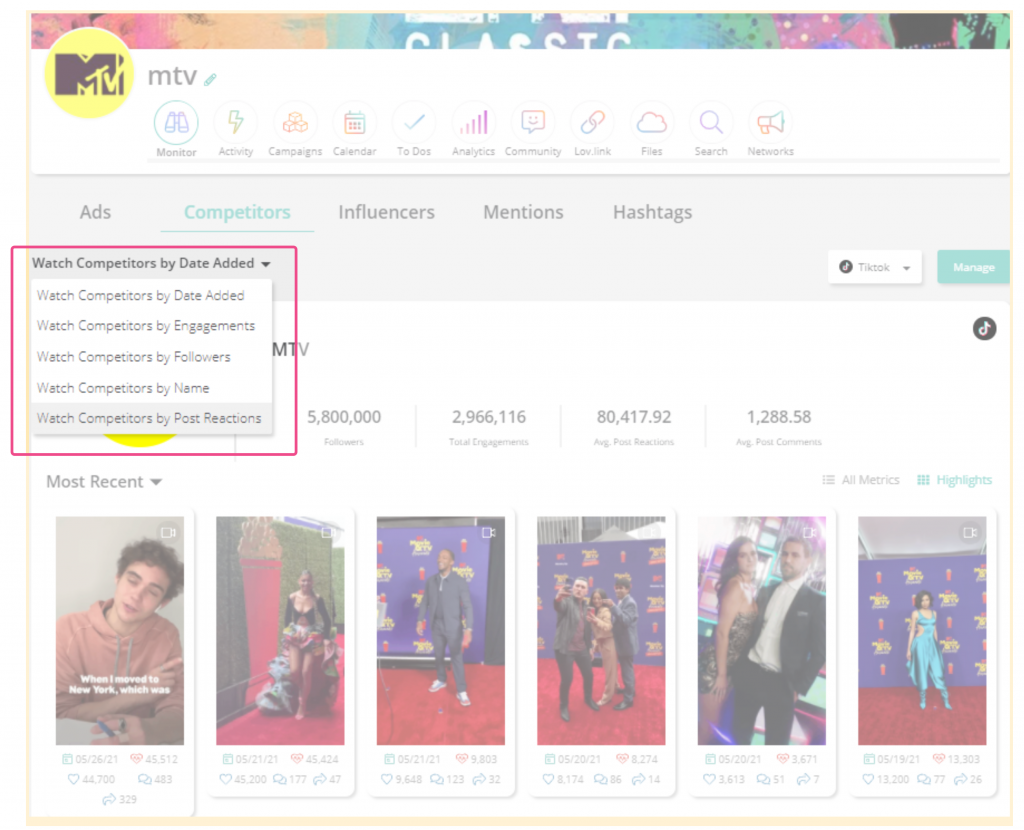Open the Tiktok network dropdown
The height and width of the screenshot is (830, 1024).
point(875,267)
